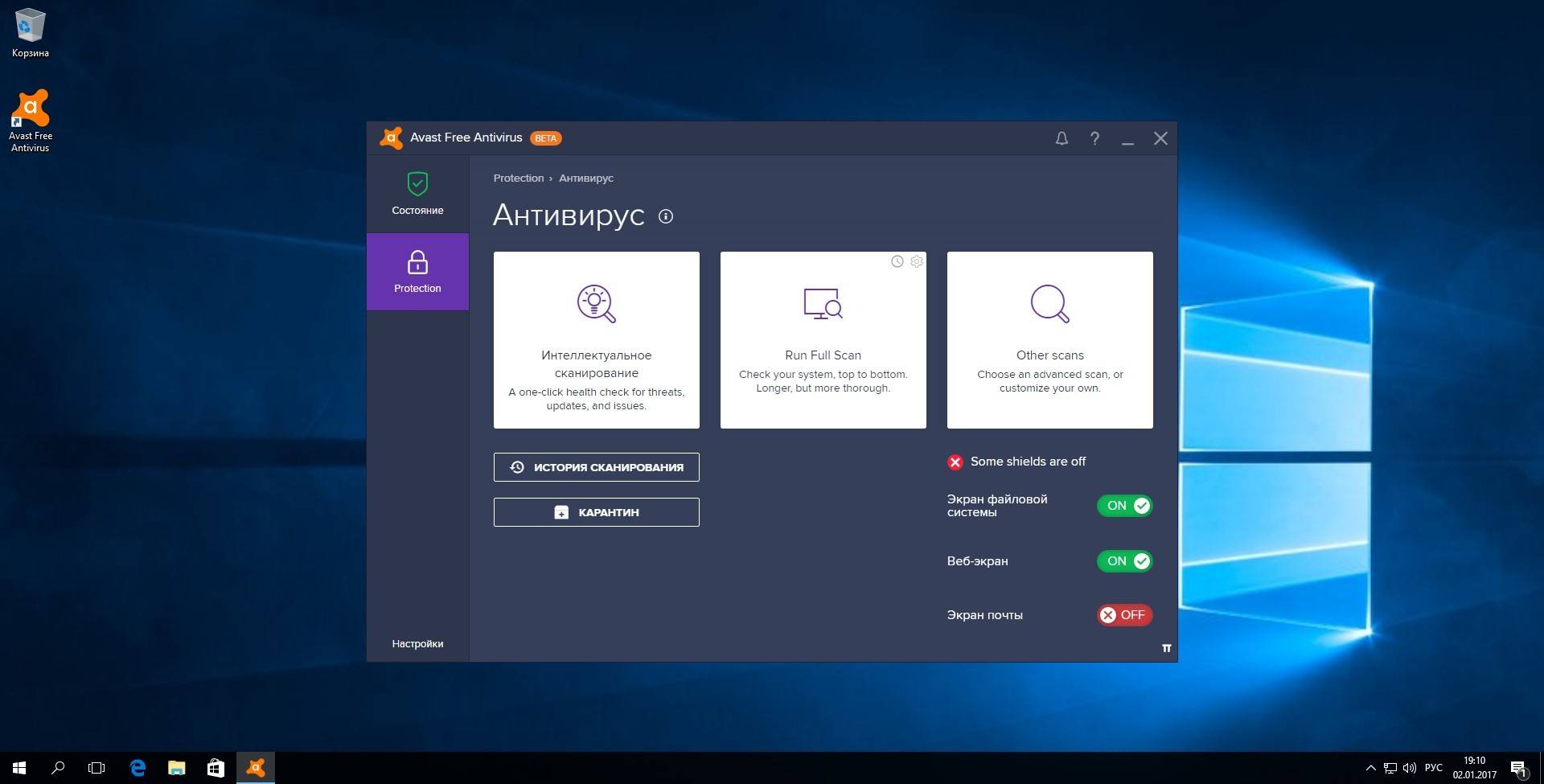Image resolution: width=1544 pixels, height=784 pixels.
Task: Start Интеллектуальное сканирование card
Action: [597, 340]
